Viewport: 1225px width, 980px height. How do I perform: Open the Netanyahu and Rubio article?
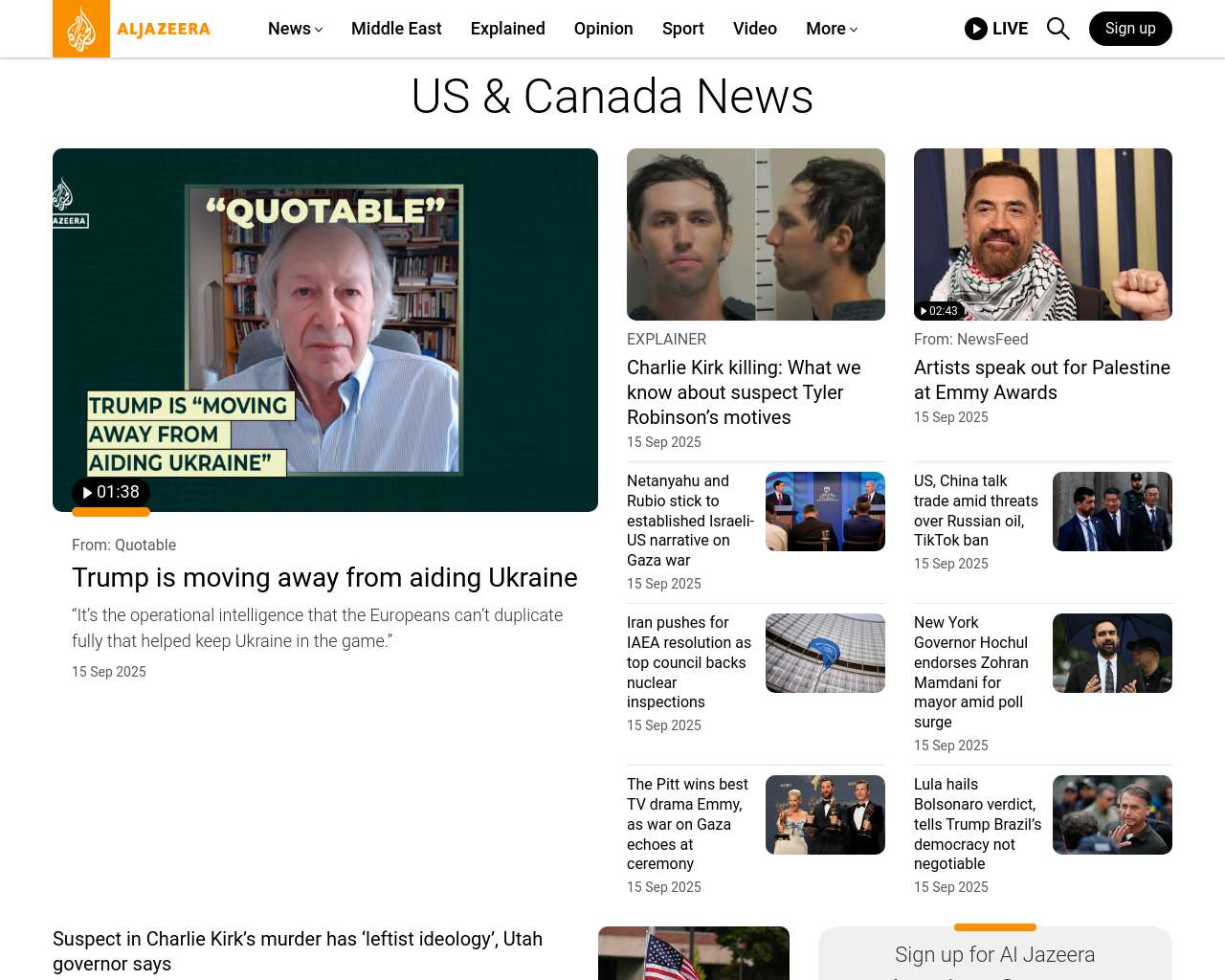[x=690, y=521]
